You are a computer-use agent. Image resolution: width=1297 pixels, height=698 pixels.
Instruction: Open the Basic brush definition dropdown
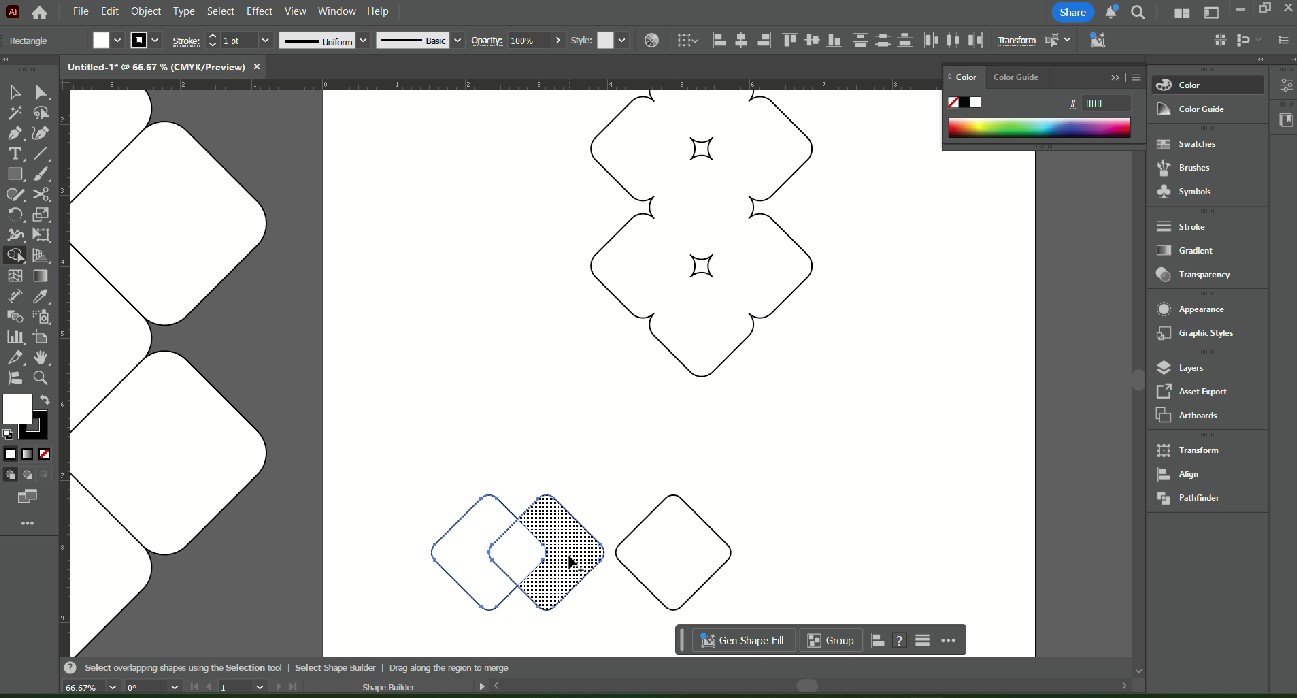(458, 40)
